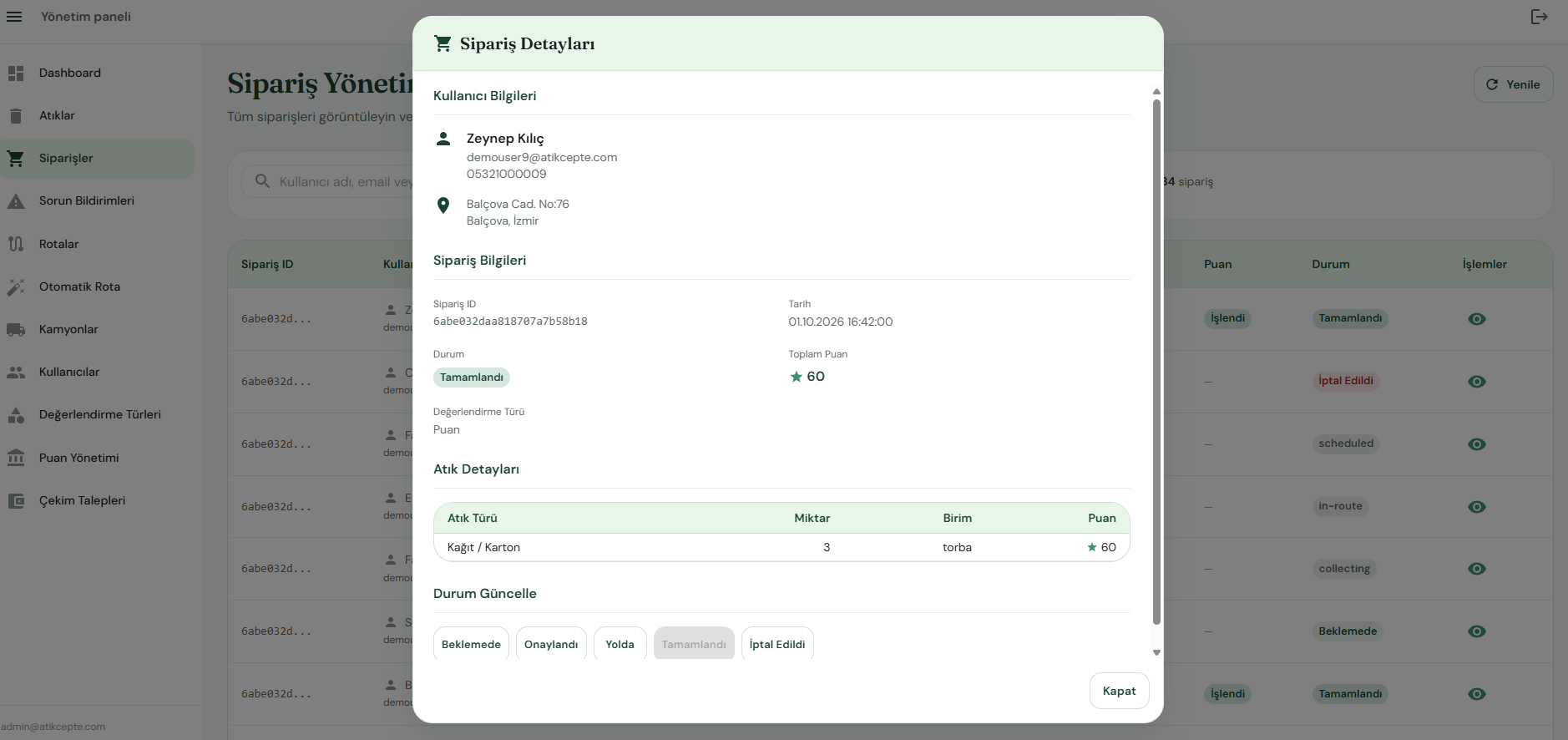Click the order ID 6abe032daa818707a7b58b18
Viewport: 1568px width, 740px height.
click(510, 322)
